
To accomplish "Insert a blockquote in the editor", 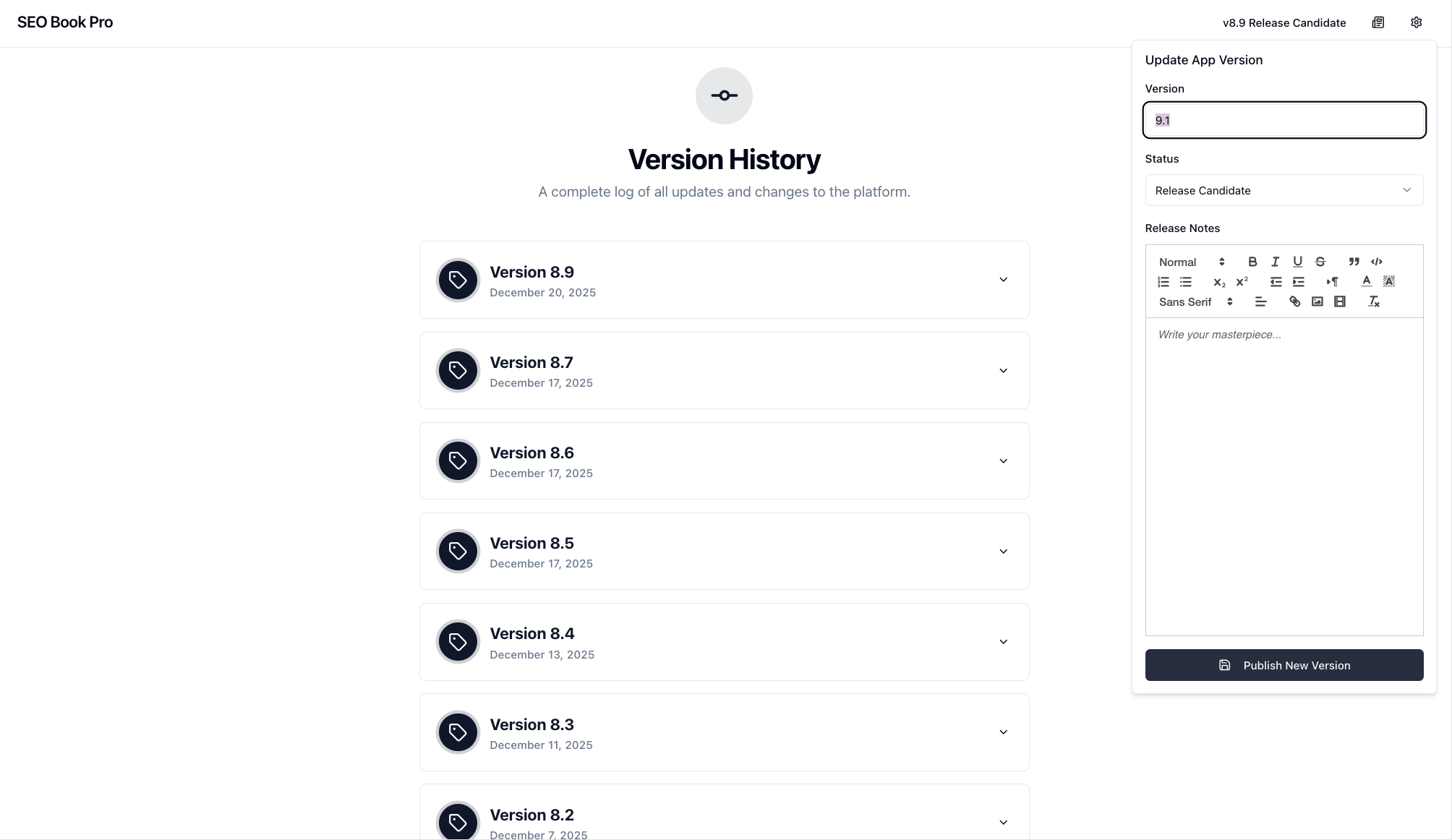I will tap(1354, 262).
